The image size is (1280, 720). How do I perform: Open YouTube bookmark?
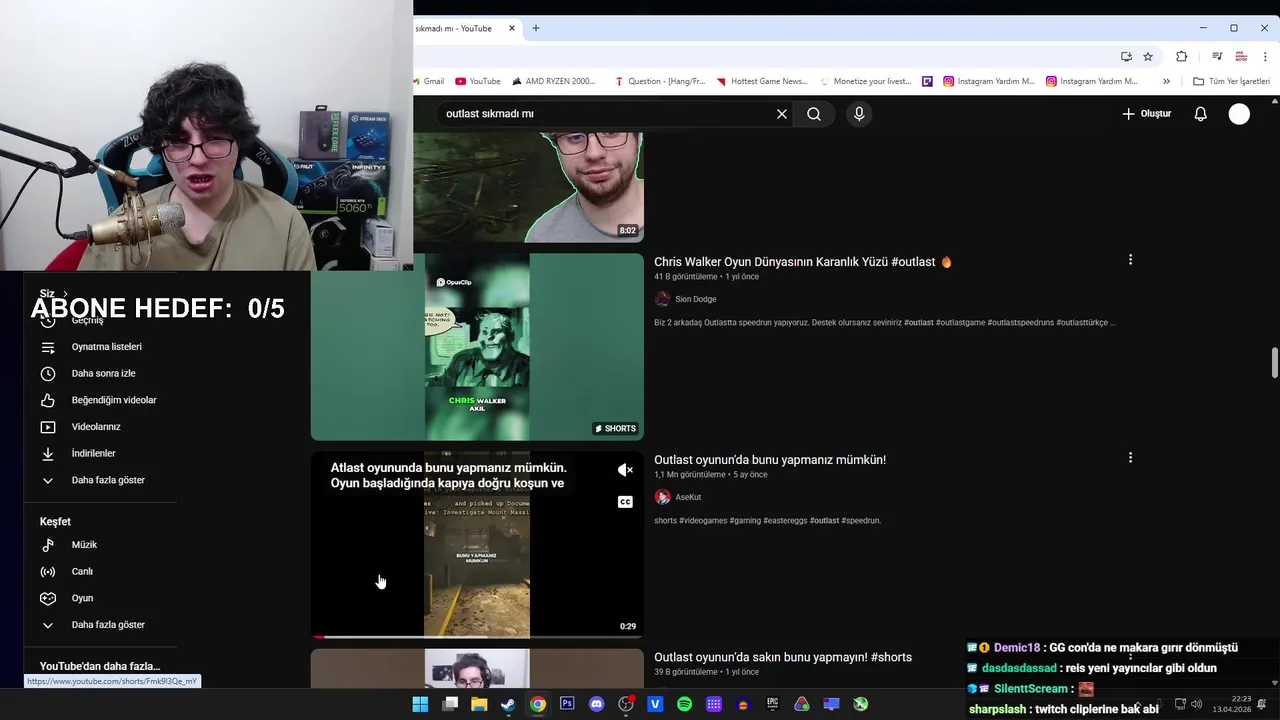click(478, 81)
